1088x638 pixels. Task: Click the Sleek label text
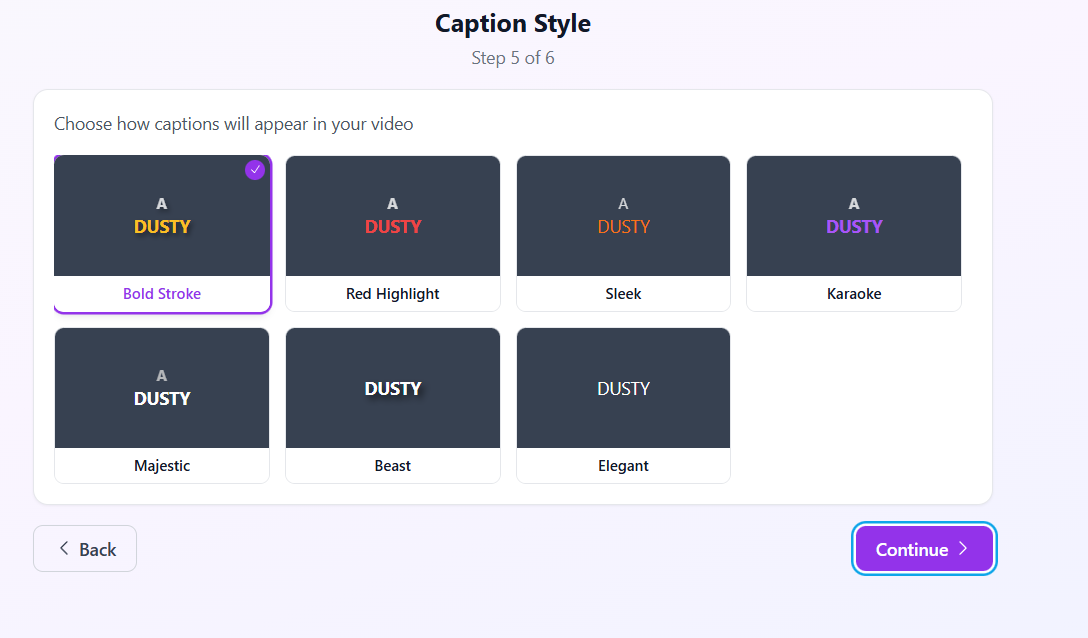[623, 294]
